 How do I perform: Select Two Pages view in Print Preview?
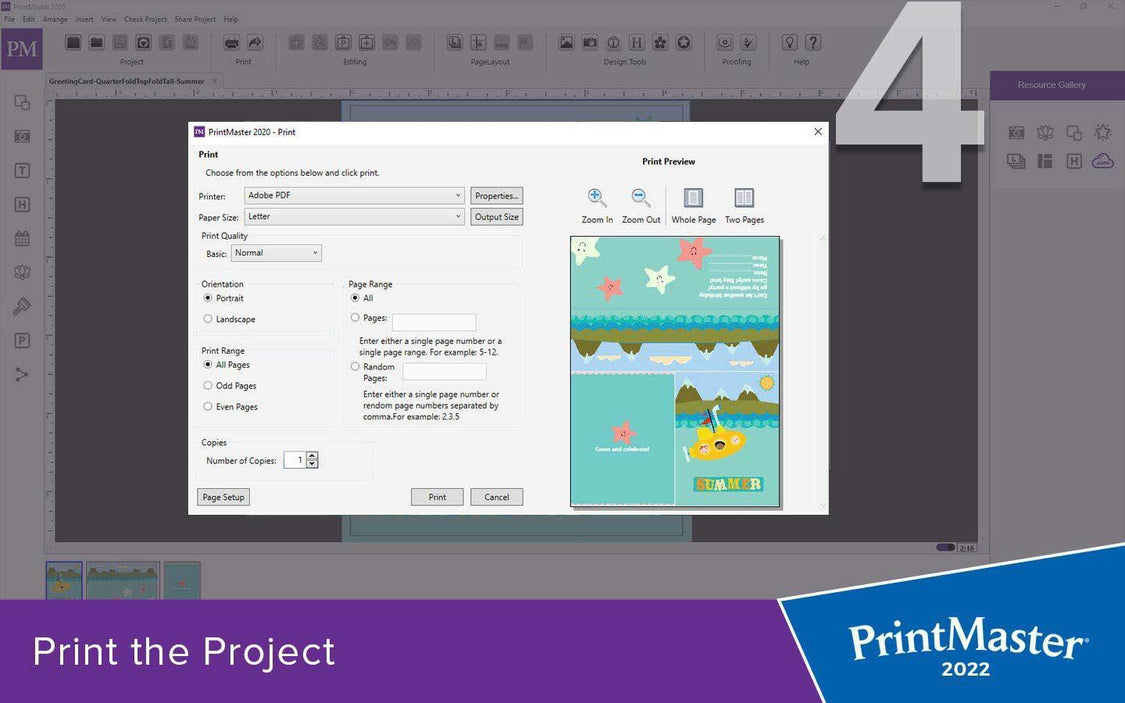tap(744, 197)
